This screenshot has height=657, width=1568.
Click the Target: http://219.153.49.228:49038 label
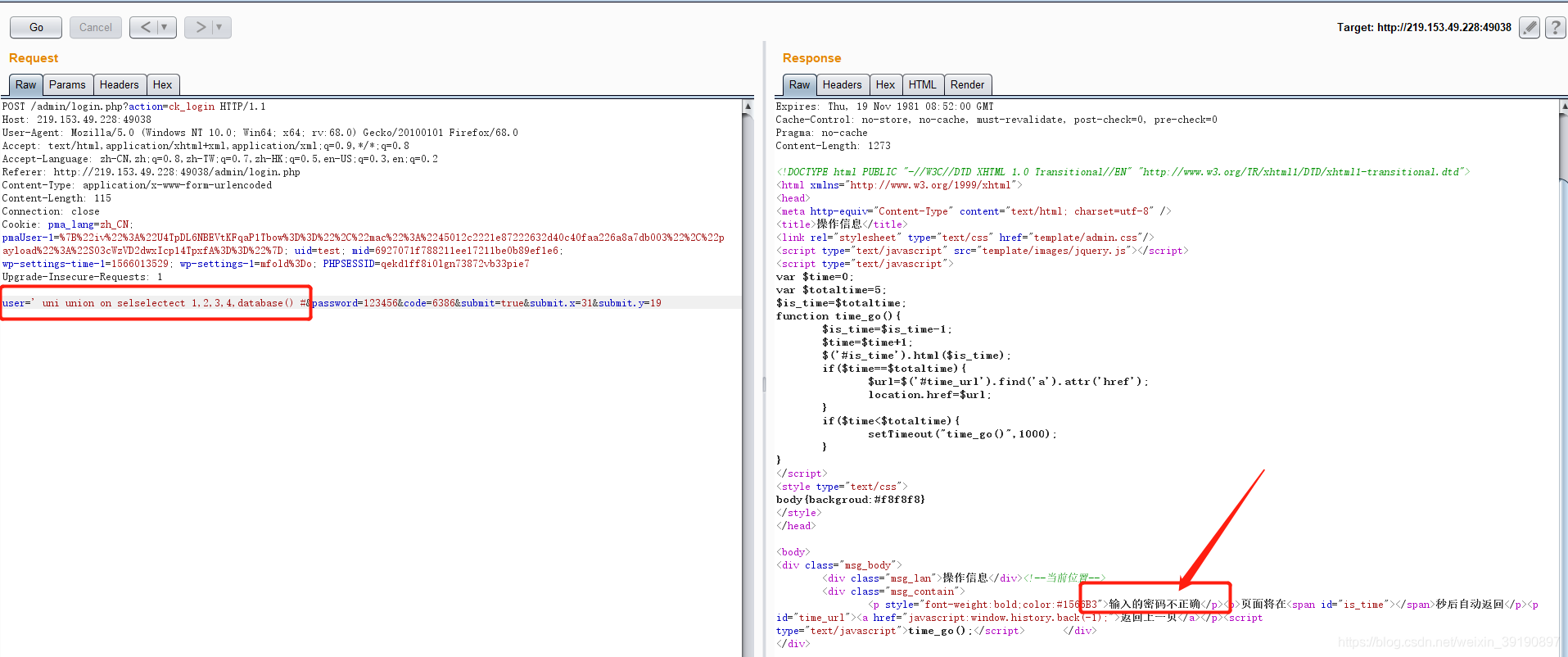1424,27
